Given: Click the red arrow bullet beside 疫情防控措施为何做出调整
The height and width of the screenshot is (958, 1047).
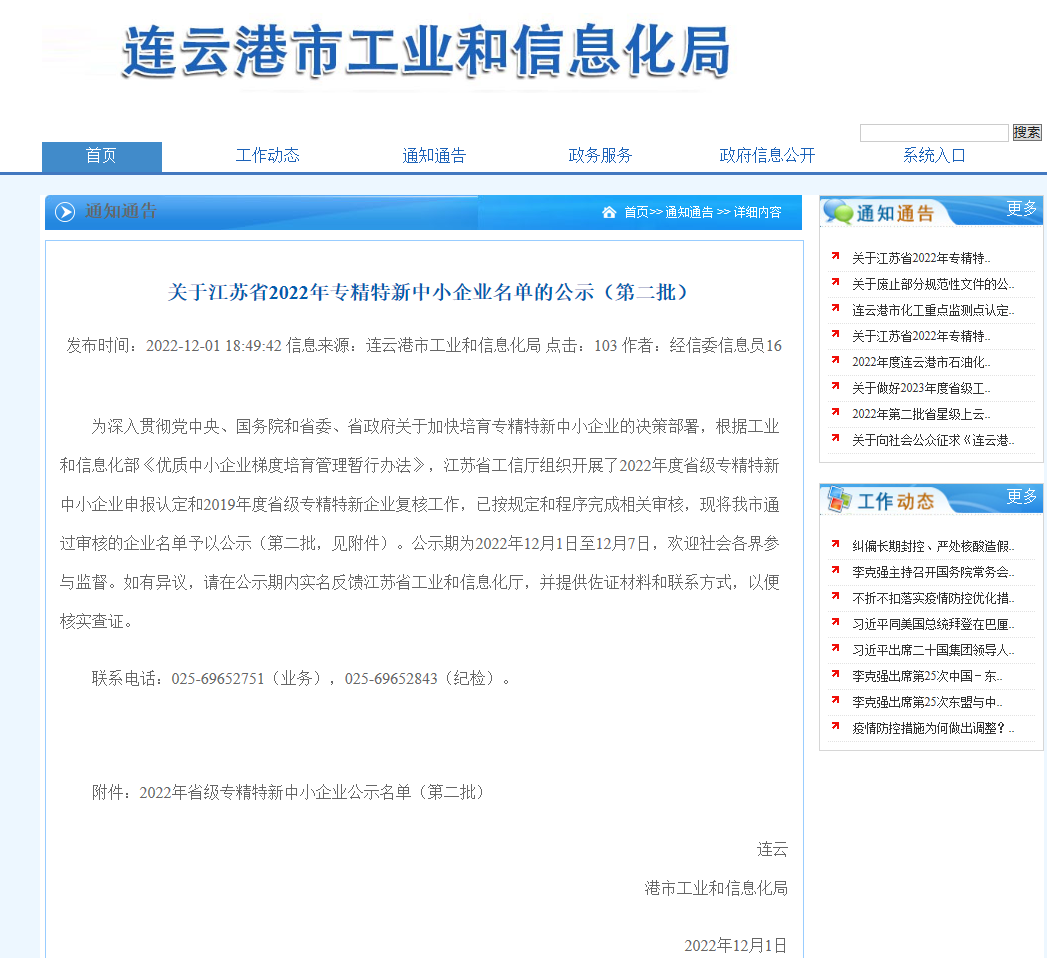Looking at the screenshot, I should point(835,726).
